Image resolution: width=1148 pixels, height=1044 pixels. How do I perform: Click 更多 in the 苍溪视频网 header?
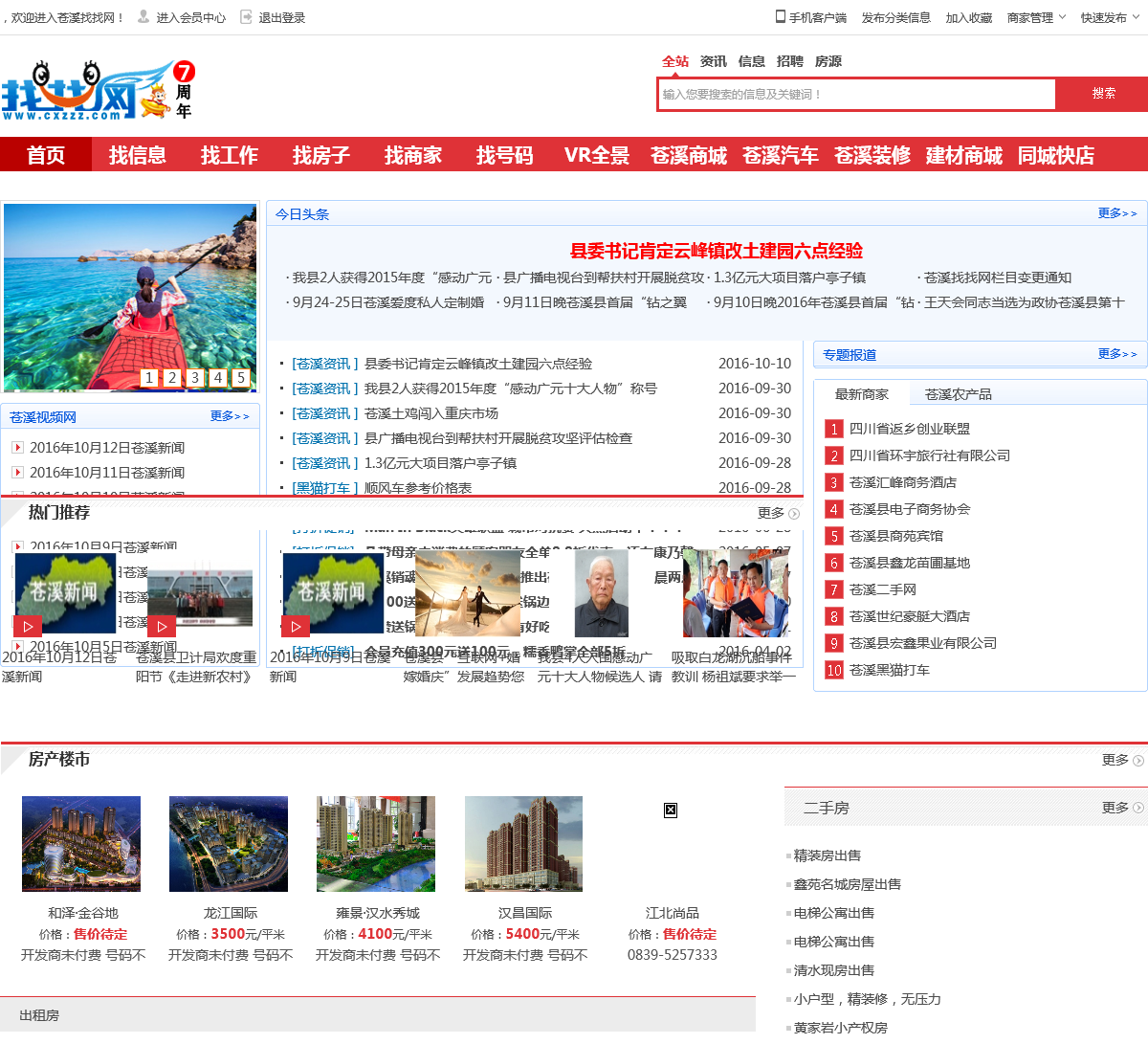230,416
